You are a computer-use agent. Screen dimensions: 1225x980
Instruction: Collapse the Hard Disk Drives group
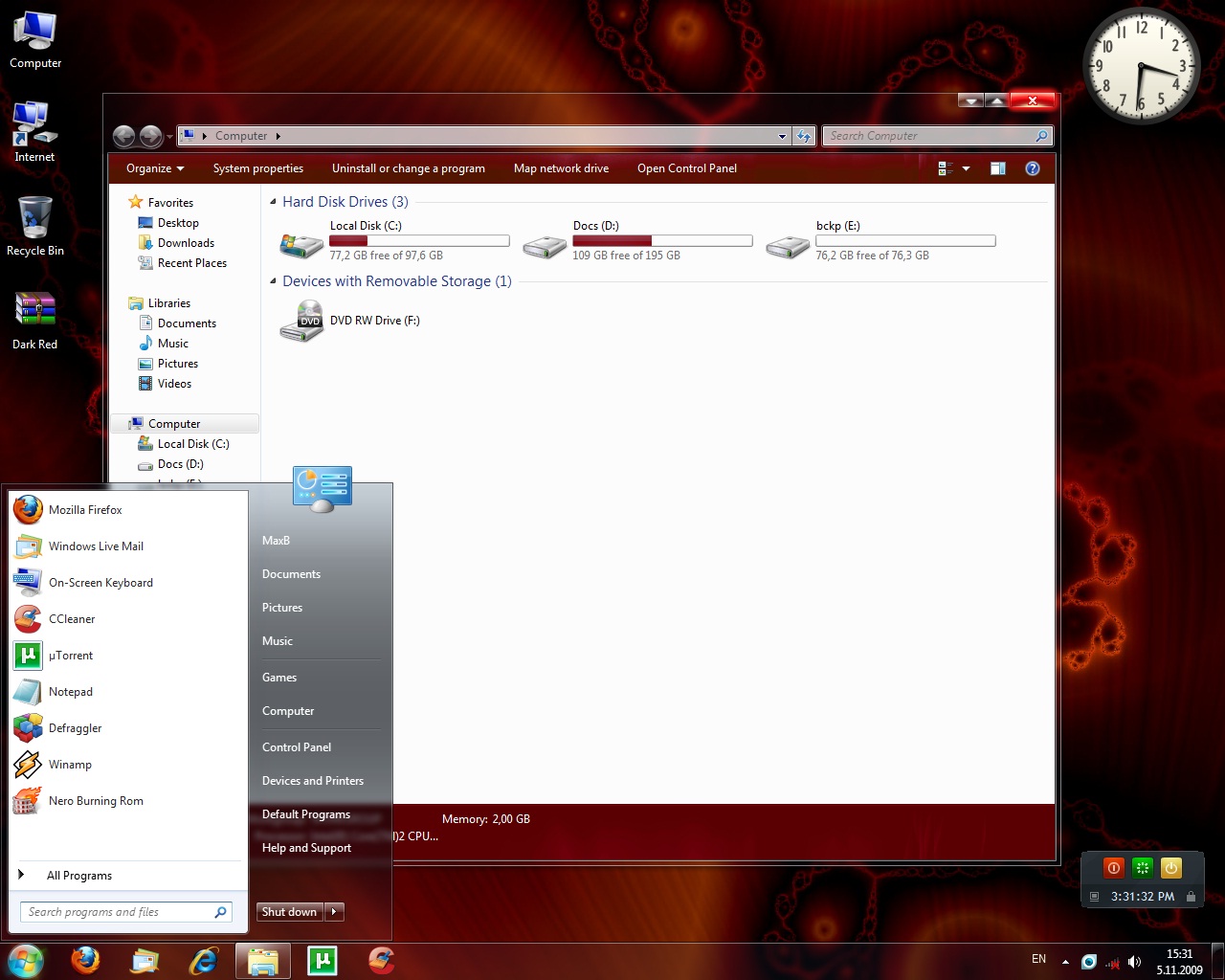point(274,202)
